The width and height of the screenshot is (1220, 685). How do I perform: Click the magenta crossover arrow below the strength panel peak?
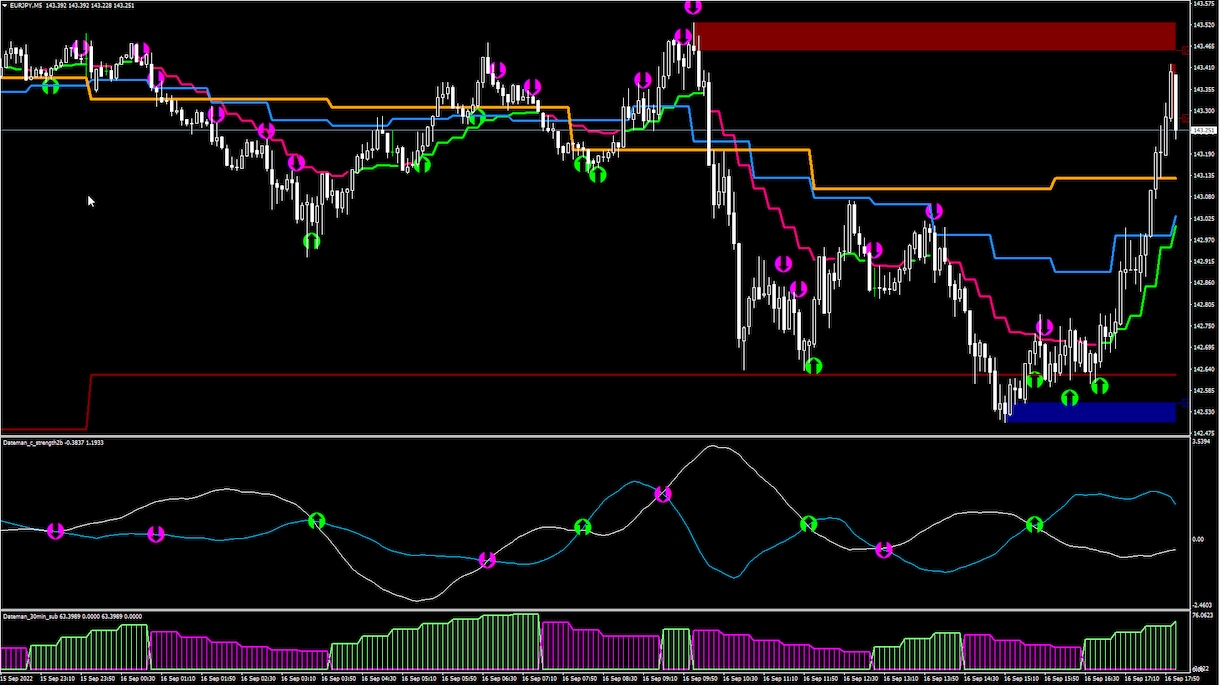(x=663, y=494)
